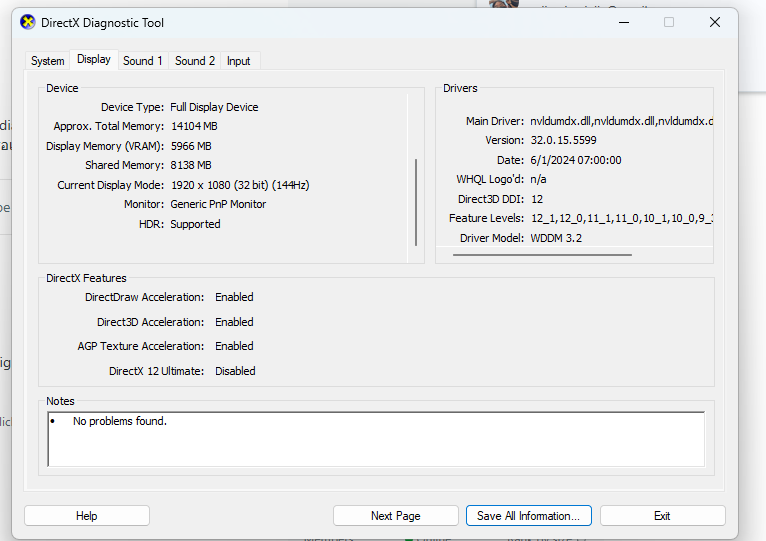Click the Drivers panel horizontal scrollbar

tap(542, 255)
